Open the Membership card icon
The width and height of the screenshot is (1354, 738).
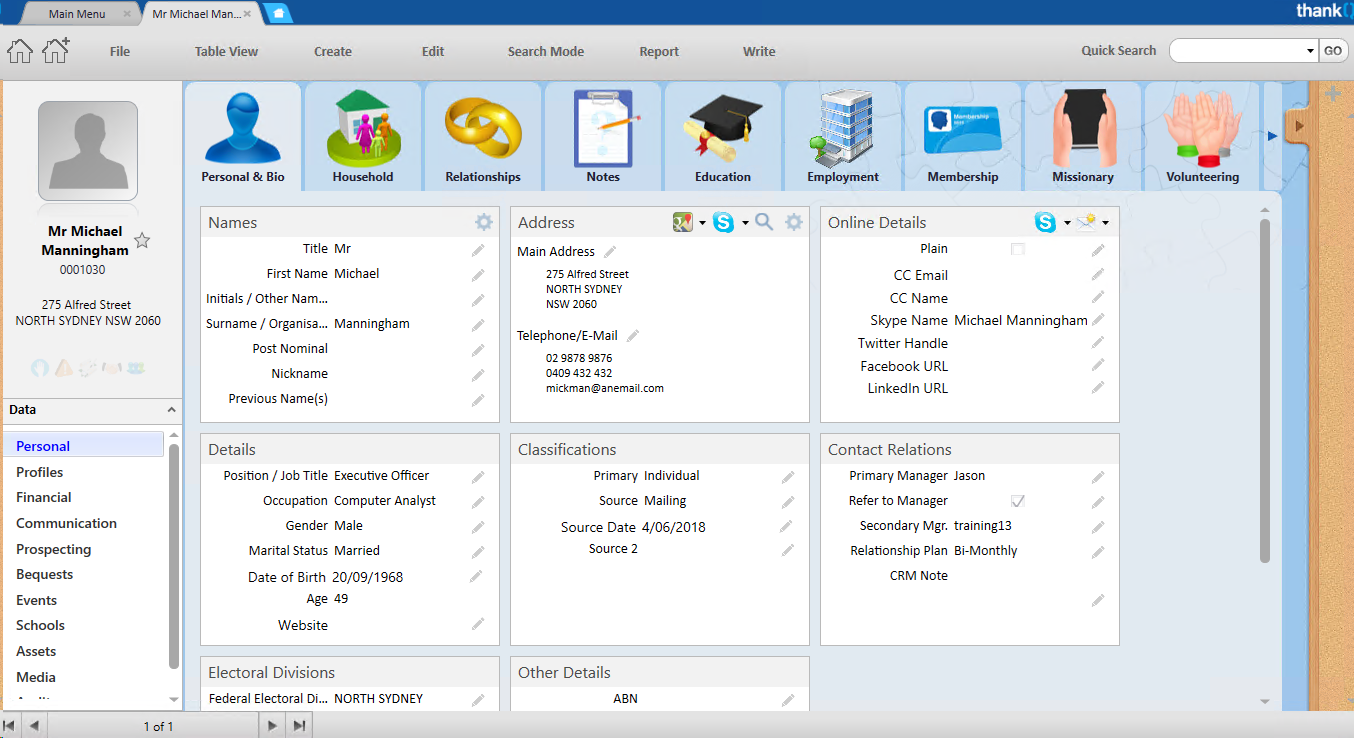pos(962,130)
